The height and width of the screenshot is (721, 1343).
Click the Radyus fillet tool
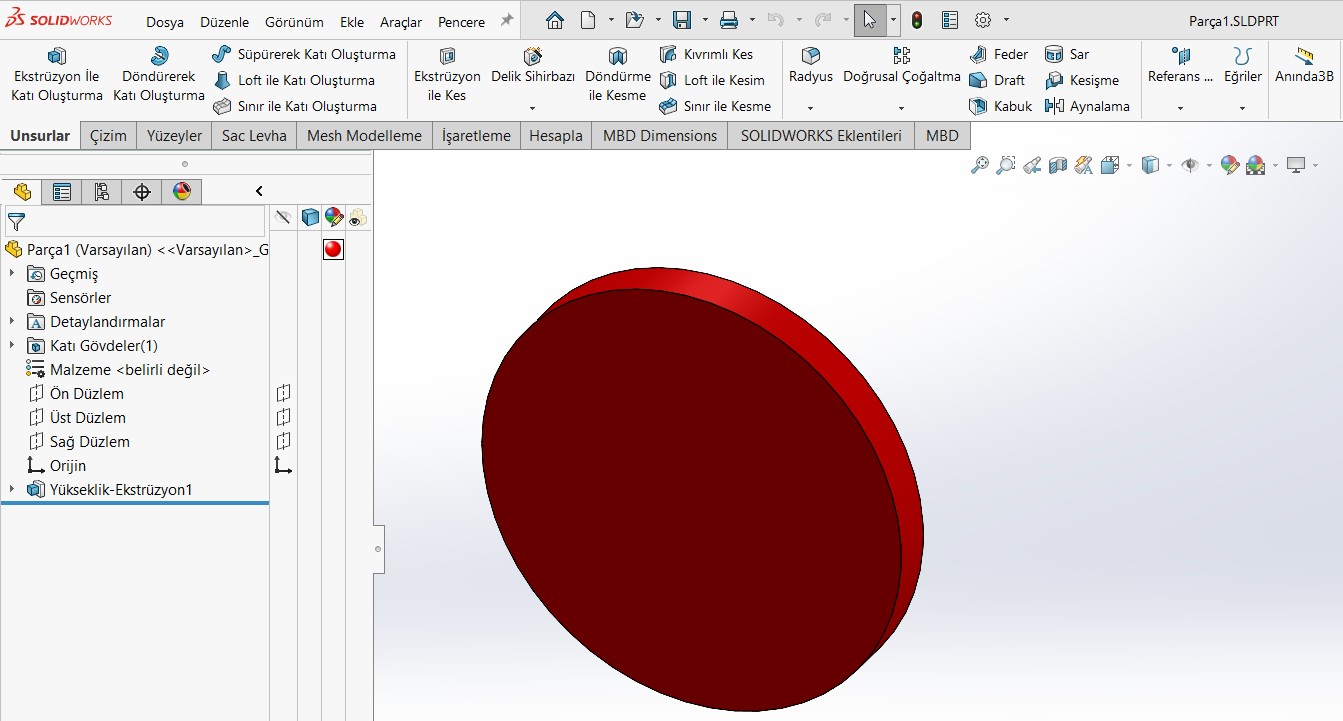[x=811, y=66]
